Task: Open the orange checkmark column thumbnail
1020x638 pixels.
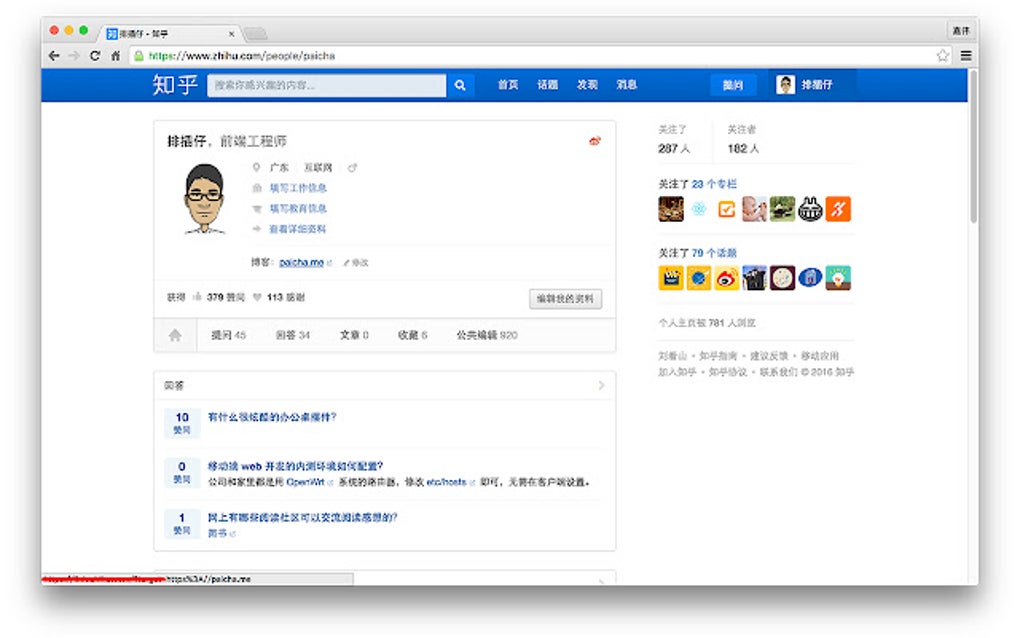Action: pyautogui.click(x=727, y=209)
